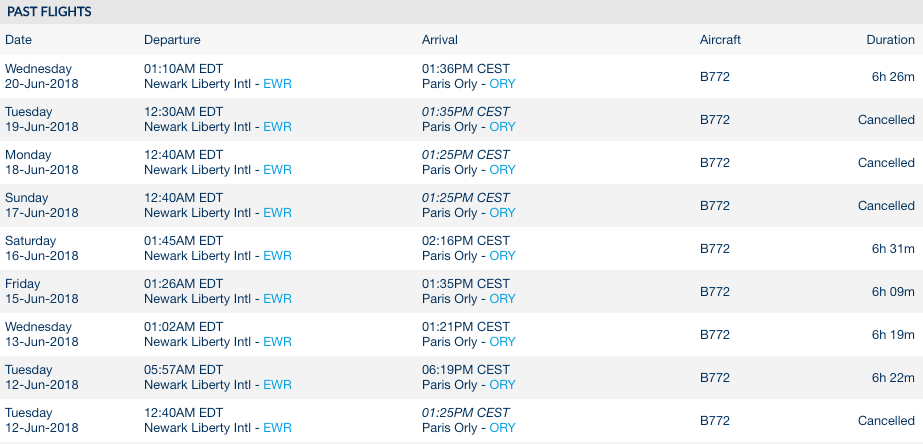Open ORY link in 20-Jun-2018 row
The height and width of the screenshot is (444, 923).
(502, 84)
